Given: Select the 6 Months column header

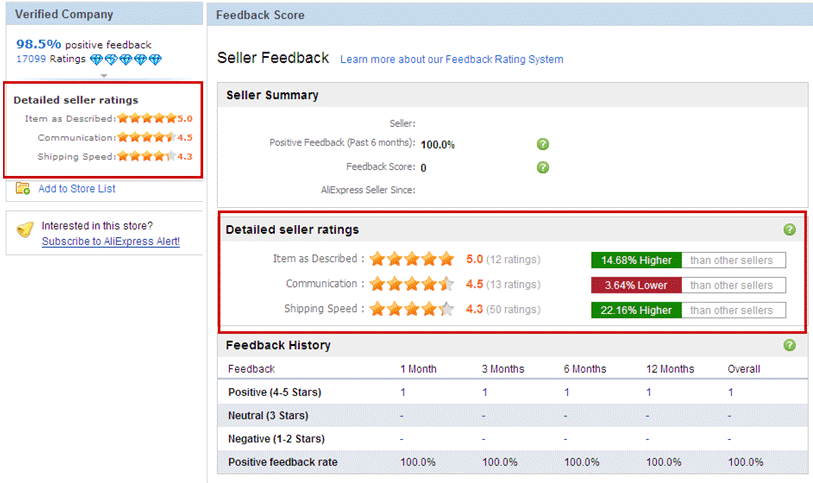Looking at the screenshot, I should click(585, 369).
